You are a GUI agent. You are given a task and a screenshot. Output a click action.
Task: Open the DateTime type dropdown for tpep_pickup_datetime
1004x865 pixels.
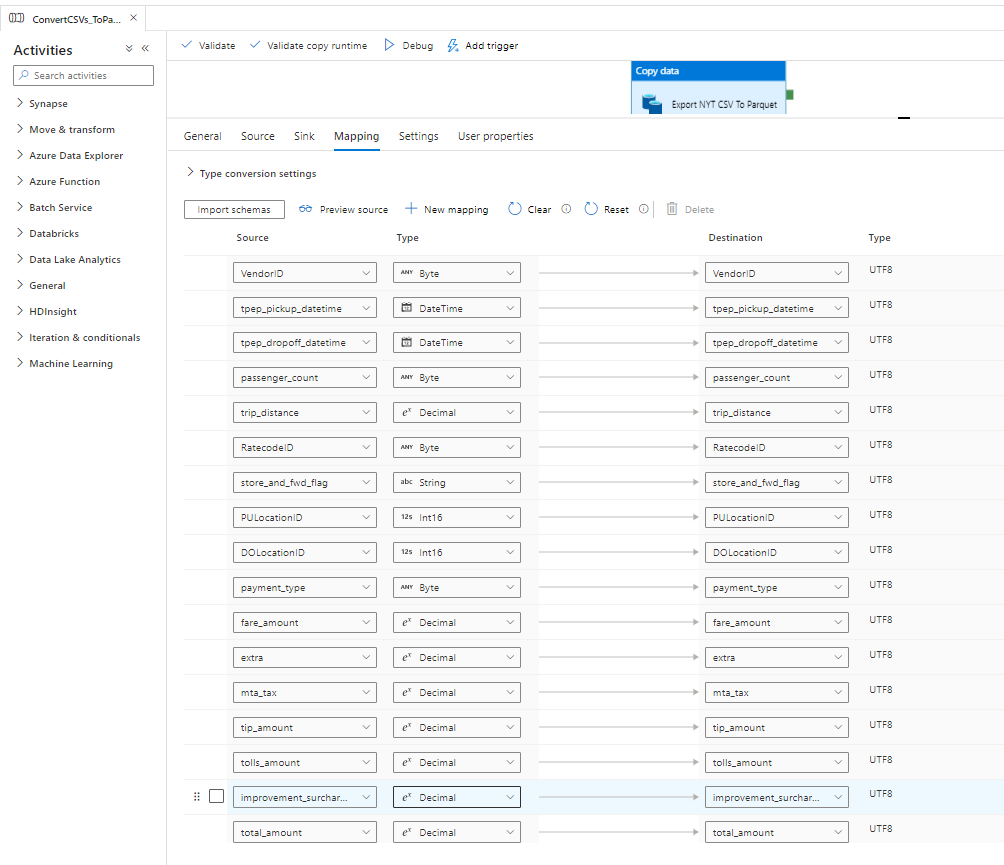click(457, 308)
